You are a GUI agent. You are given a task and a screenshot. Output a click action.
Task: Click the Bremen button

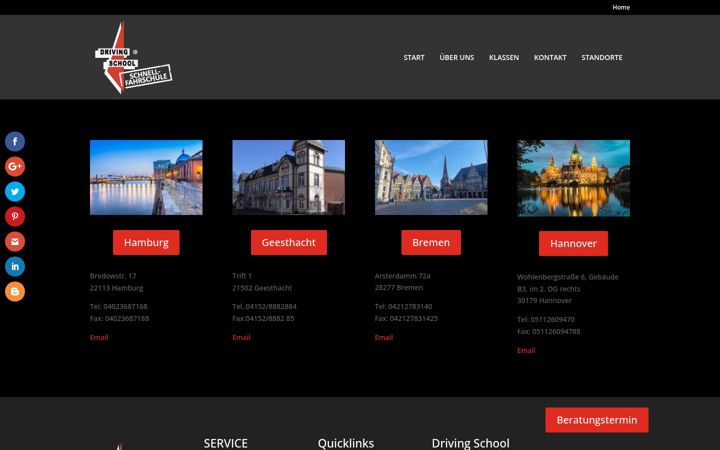[x=431, y=242]
